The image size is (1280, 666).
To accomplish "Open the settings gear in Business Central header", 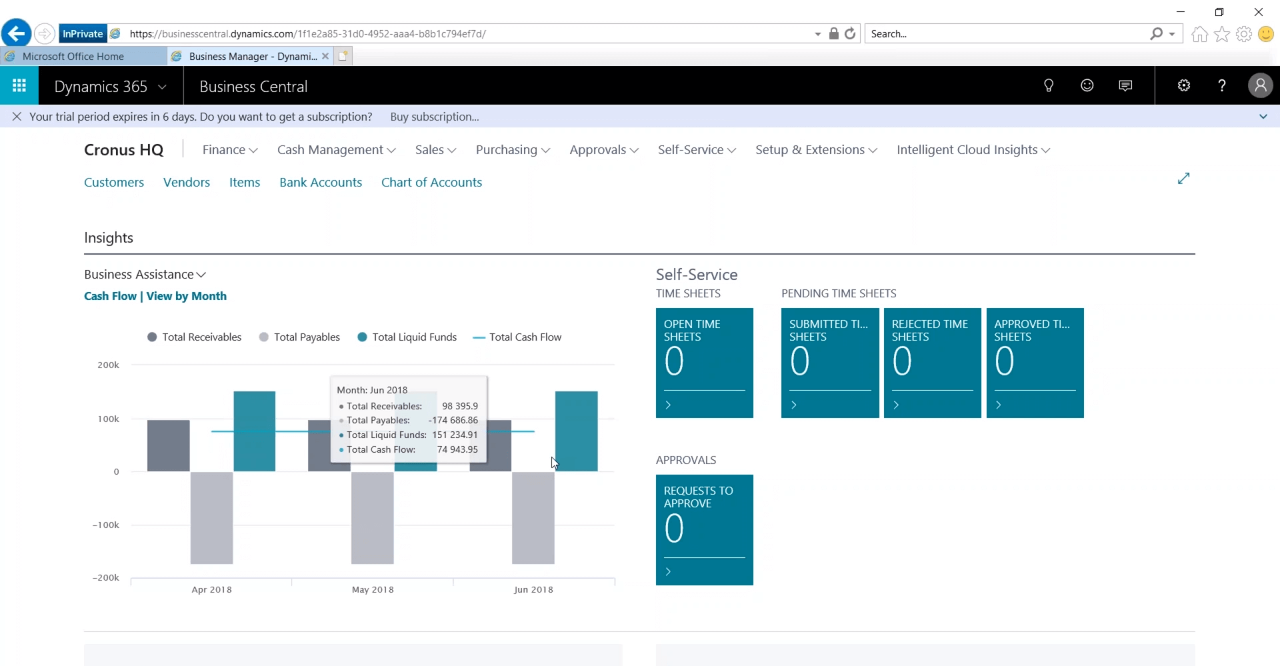I will click(1184, 86).
